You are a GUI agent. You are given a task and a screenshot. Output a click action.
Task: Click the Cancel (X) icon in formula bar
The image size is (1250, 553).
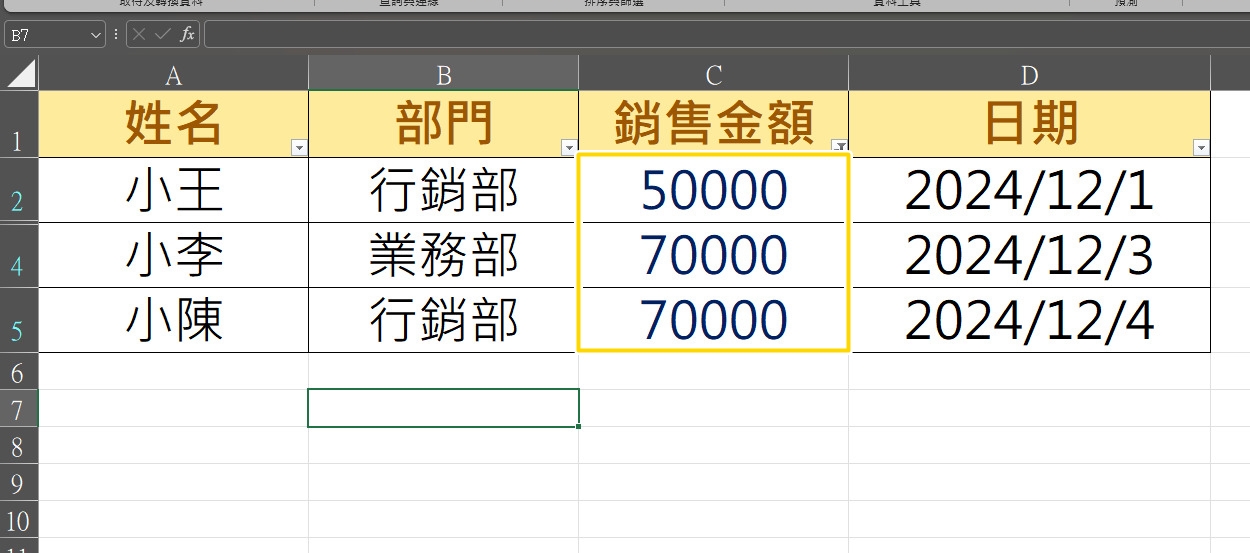pos(139,35)
